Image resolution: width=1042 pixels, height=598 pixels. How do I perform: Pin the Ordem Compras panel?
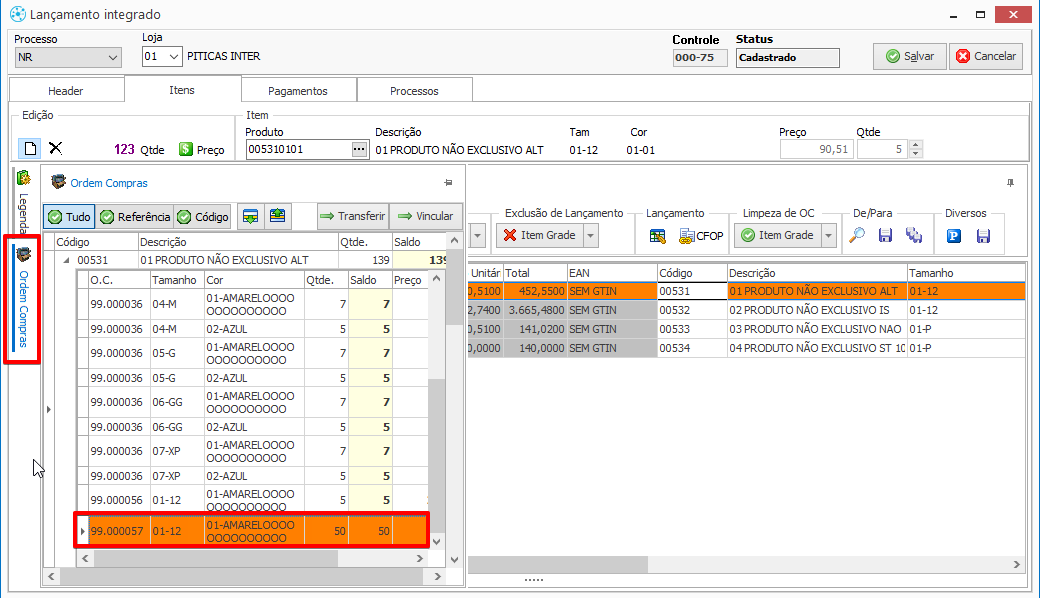pyautogui.click(x=448, y=183)
